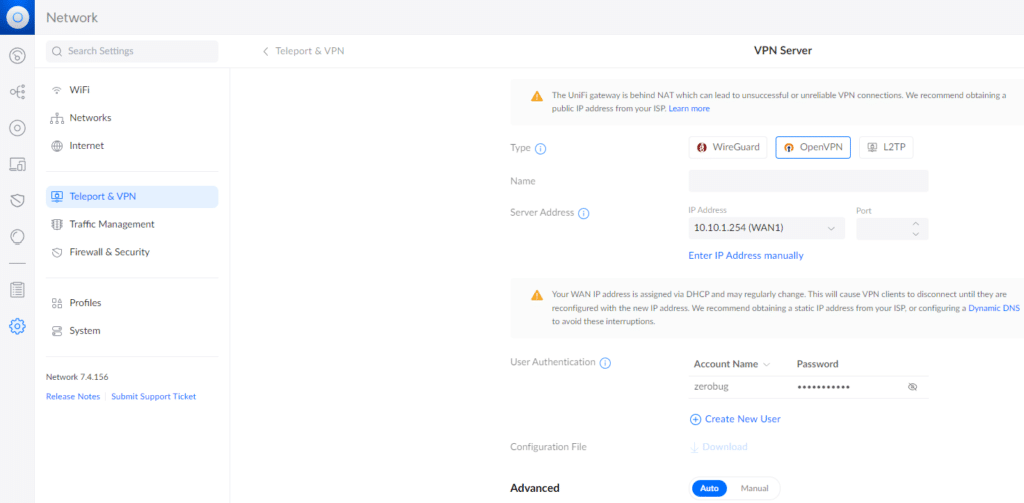
Task: Click info icon beside User Authentication
Action: coord(606,363)
